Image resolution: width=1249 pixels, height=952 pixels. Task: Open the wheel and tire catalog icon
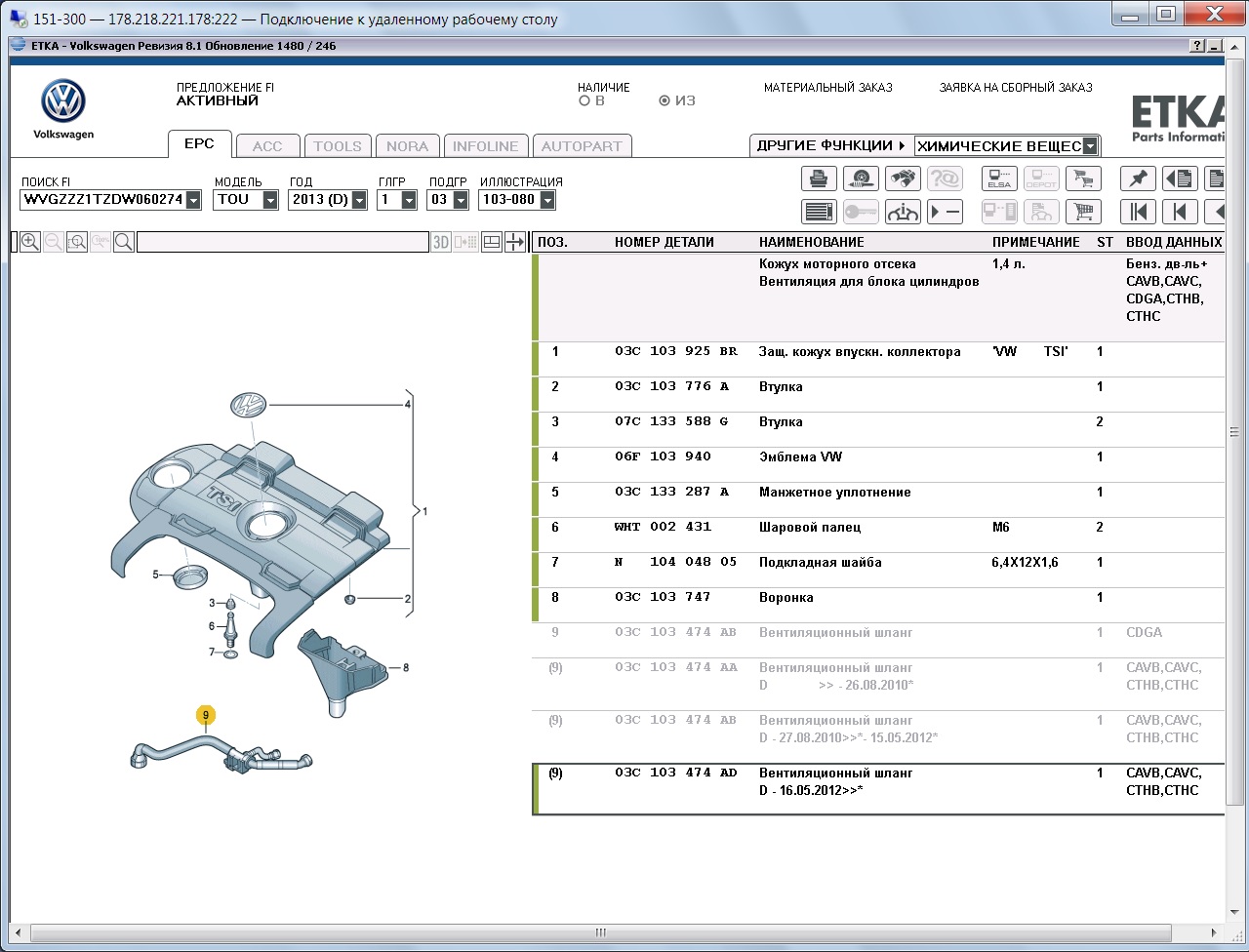tap(861, 178)
